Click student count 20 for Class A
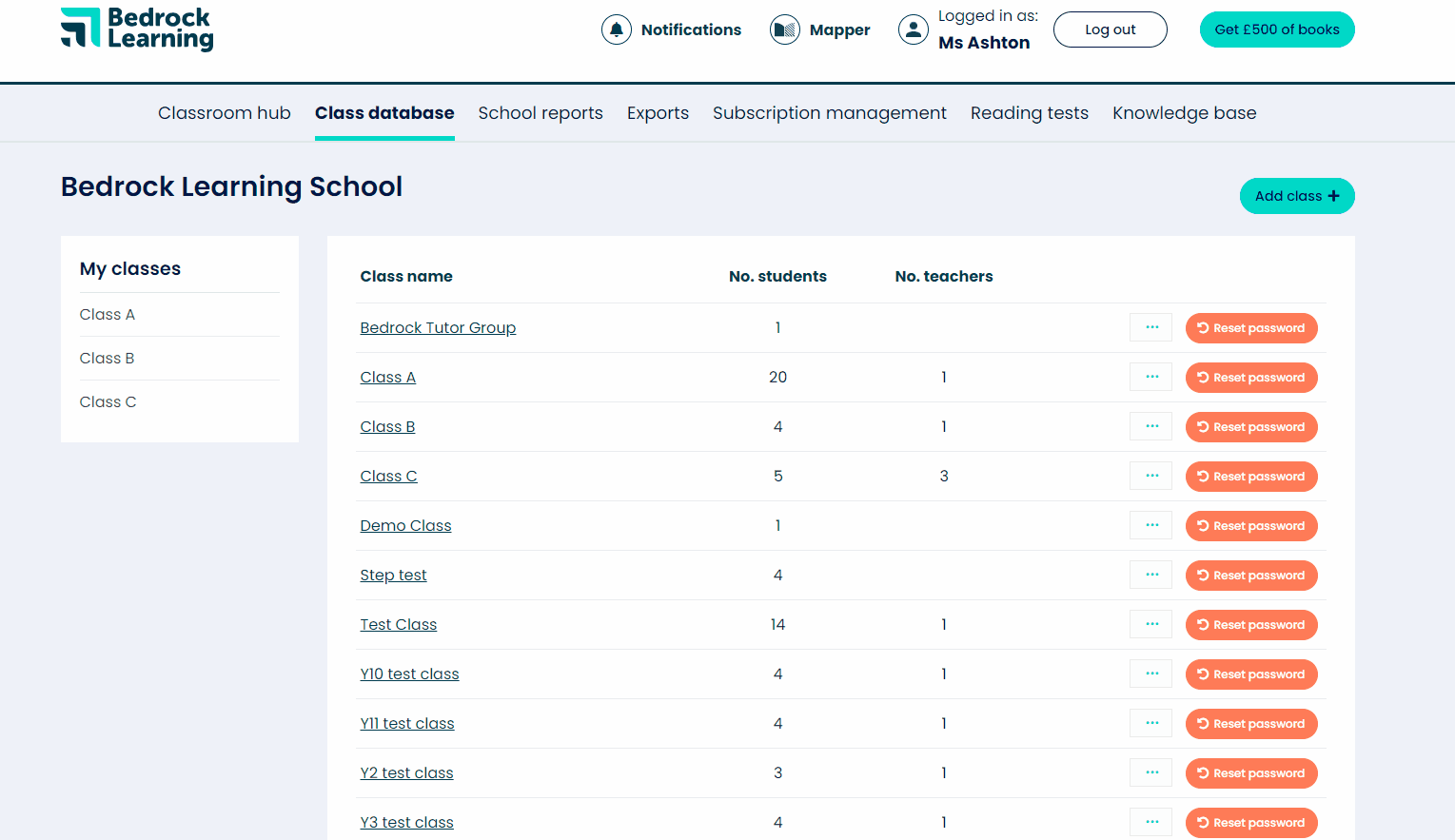The width and height of the screenshot is (1455, 840). coord(777,377)
